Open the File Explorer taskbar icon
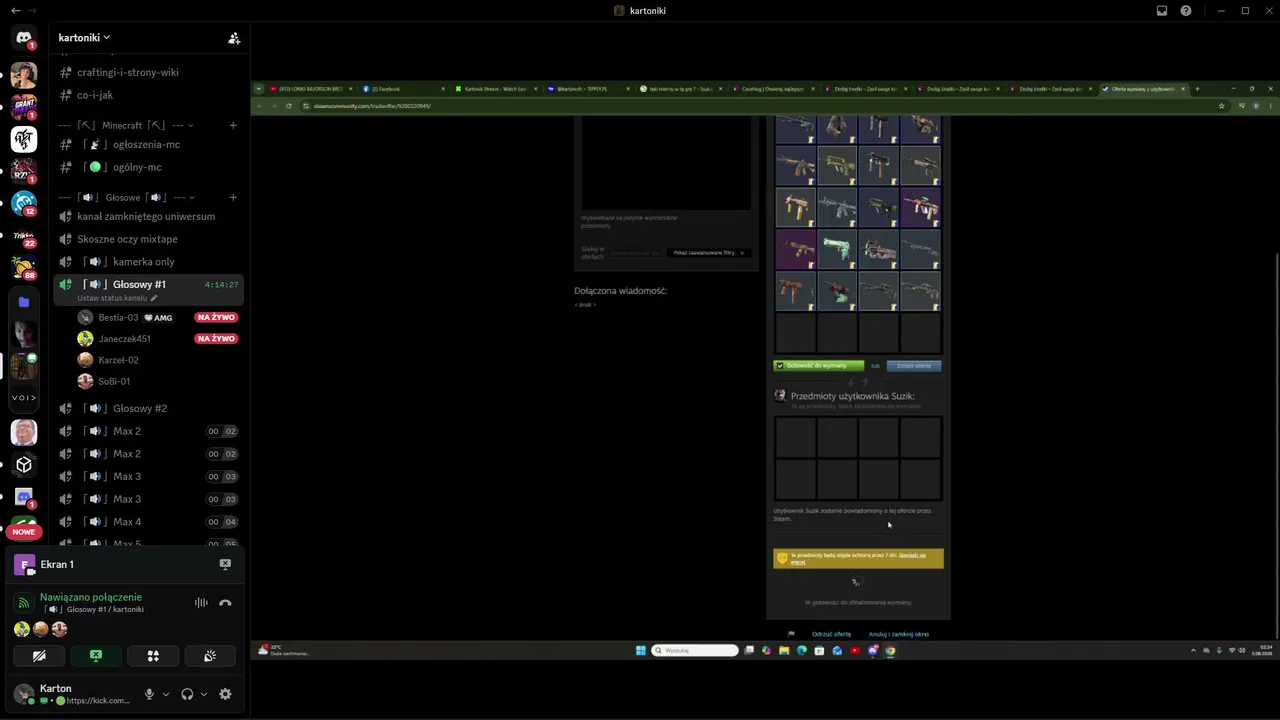The height and width of the screenshot is (720, 1280). tap(784, 650)
